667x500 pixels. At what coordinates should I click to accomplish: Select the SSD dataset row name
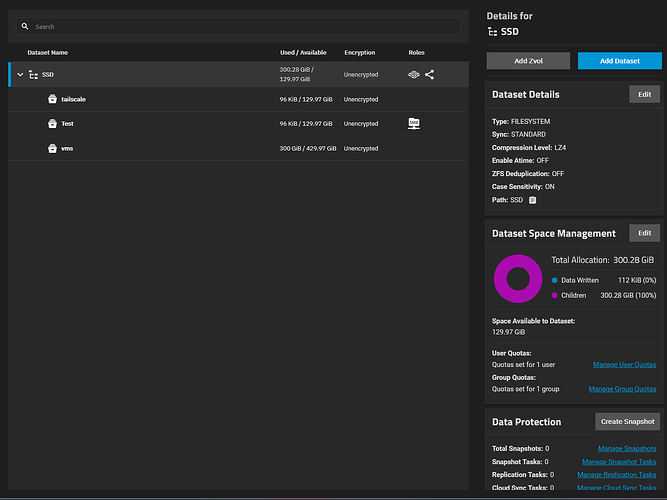(x=48, y=74)
